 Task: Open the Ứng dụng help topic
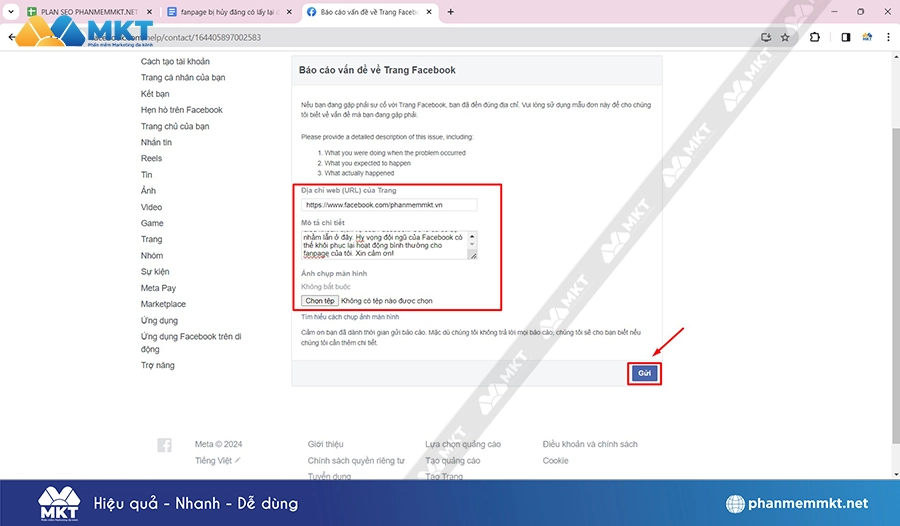tap(159, 320)
